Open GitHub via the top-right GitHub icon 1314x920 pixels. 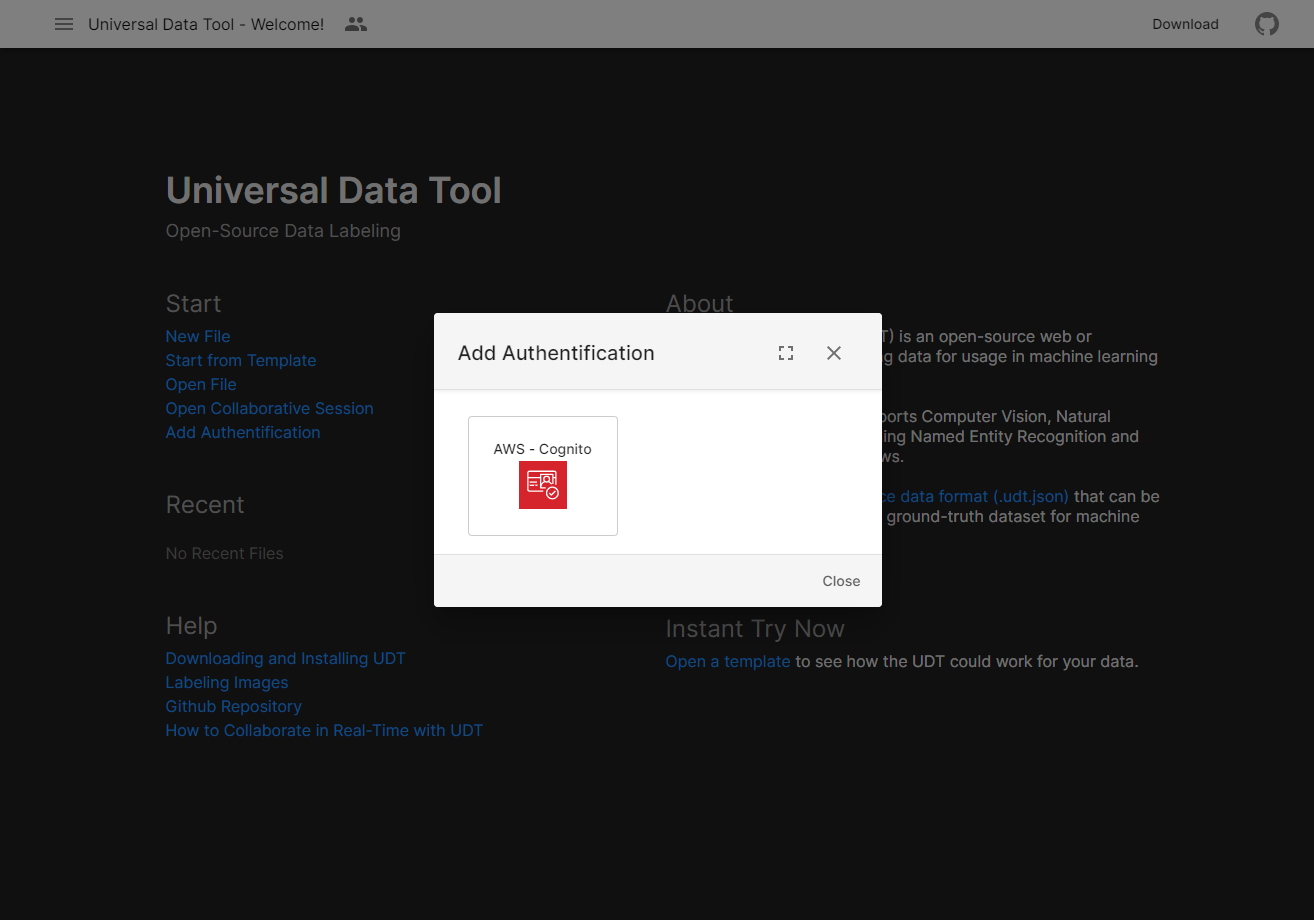point(1267,23)
